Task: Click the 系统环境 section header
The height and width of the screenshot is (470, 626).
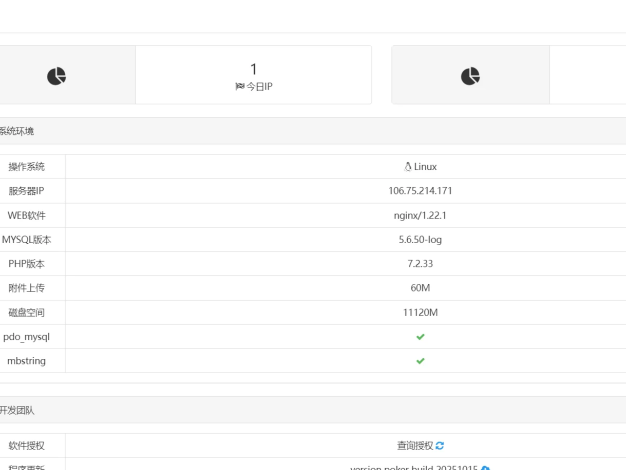Action: (15, 130)
